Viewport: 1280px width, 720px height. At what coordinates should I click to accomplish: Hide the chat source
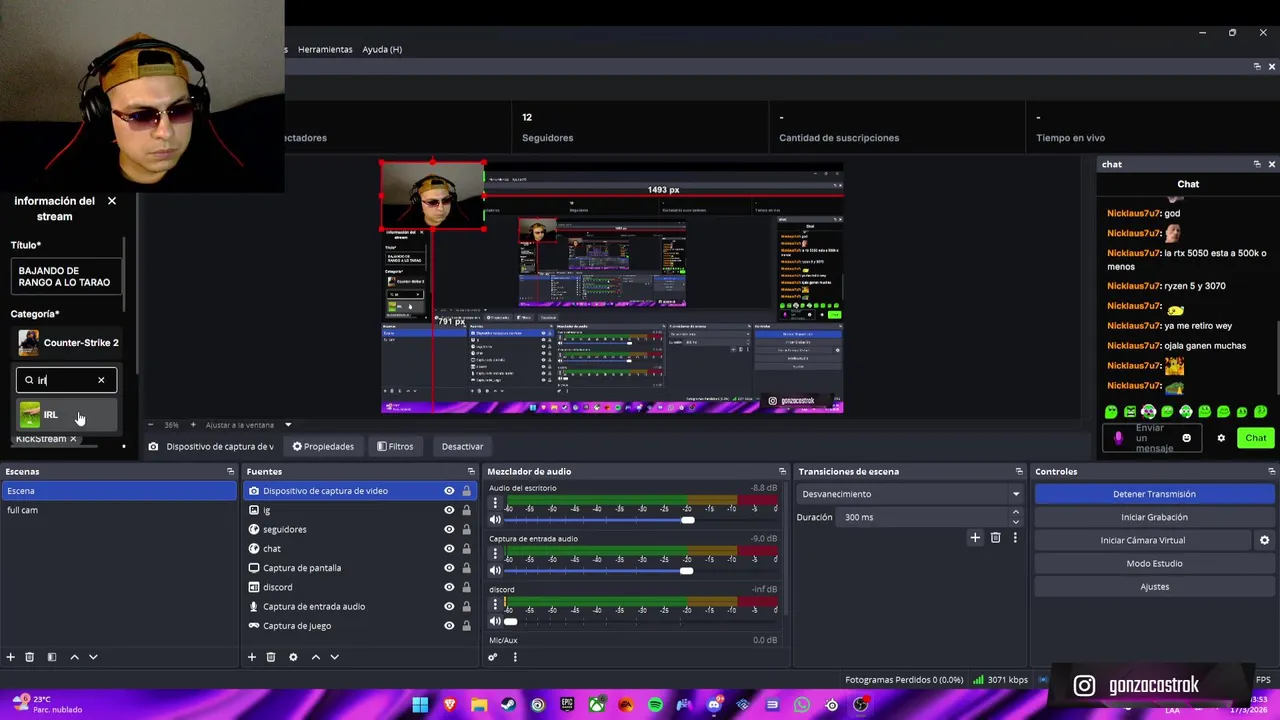(x=449, y=548)
